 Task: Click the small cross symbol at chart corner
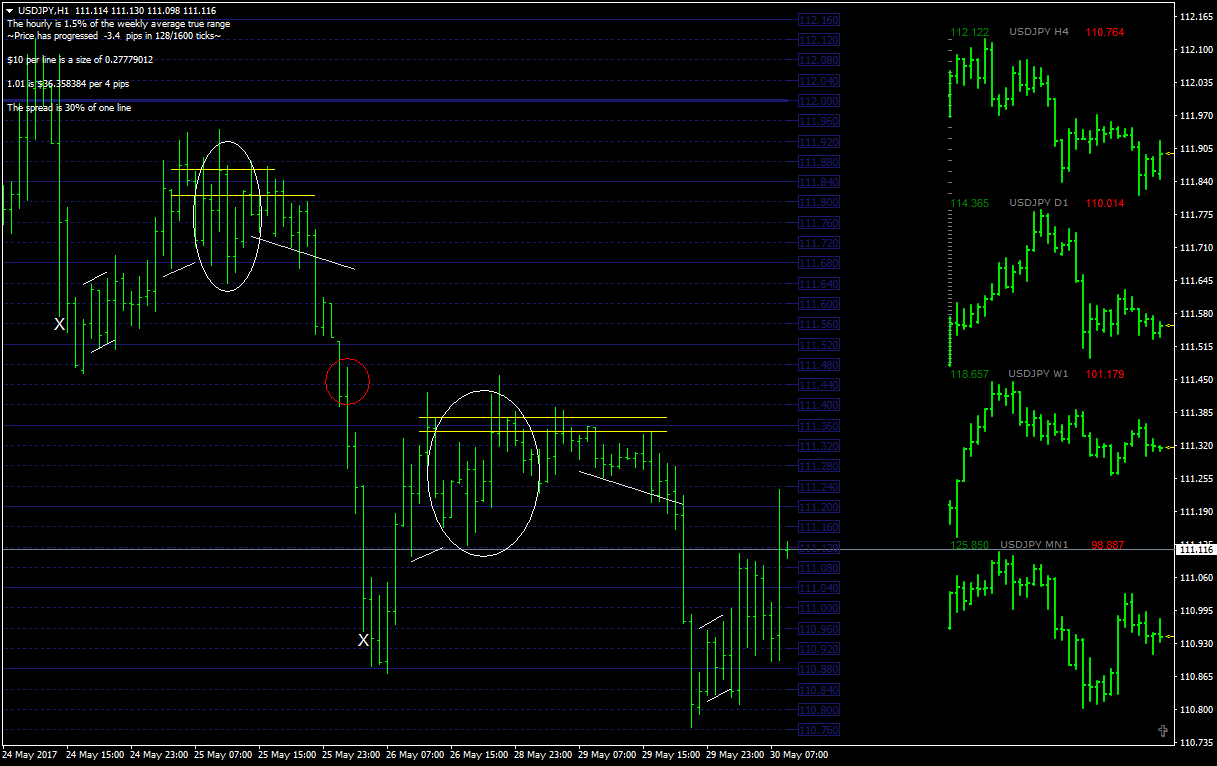click(x=1163, y=732)
